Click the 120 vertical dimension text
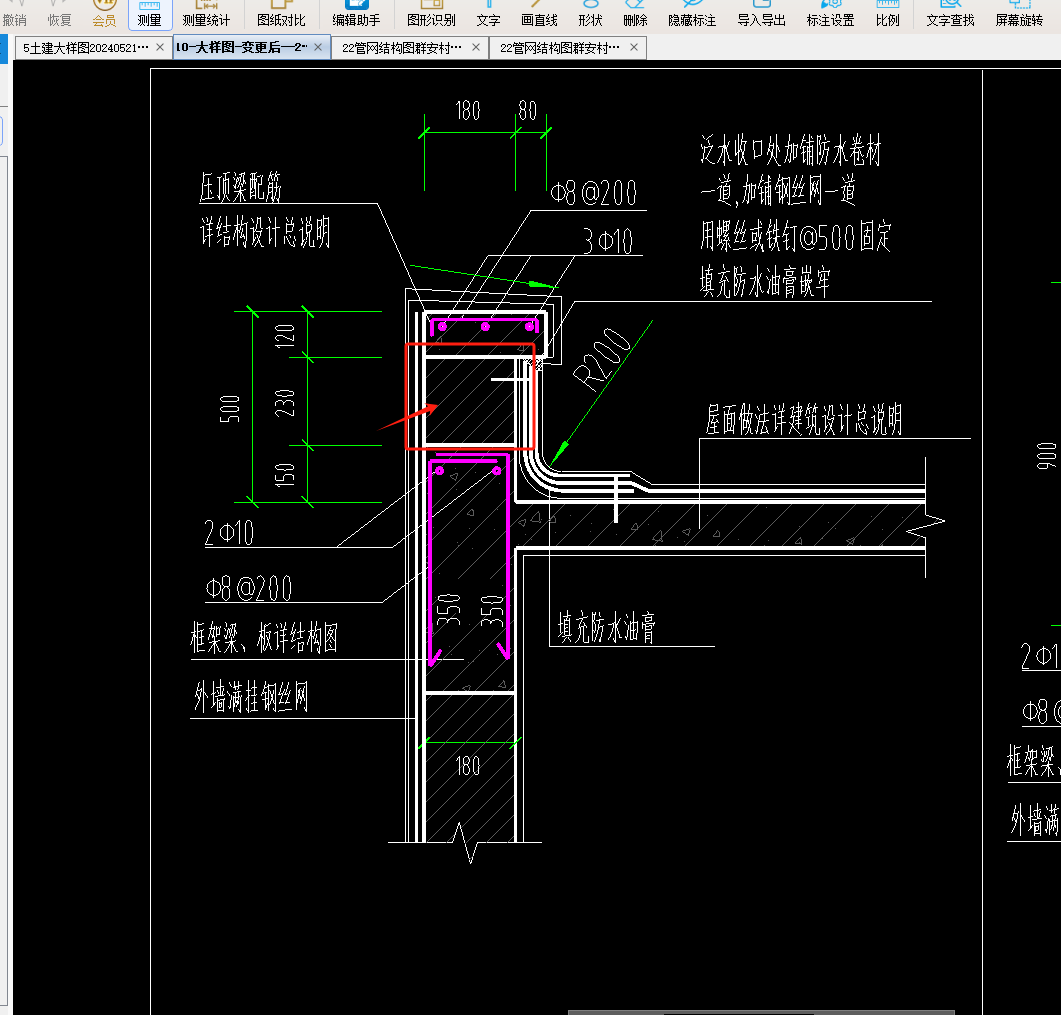1061x1015 pixels. (x=285, y=336)
